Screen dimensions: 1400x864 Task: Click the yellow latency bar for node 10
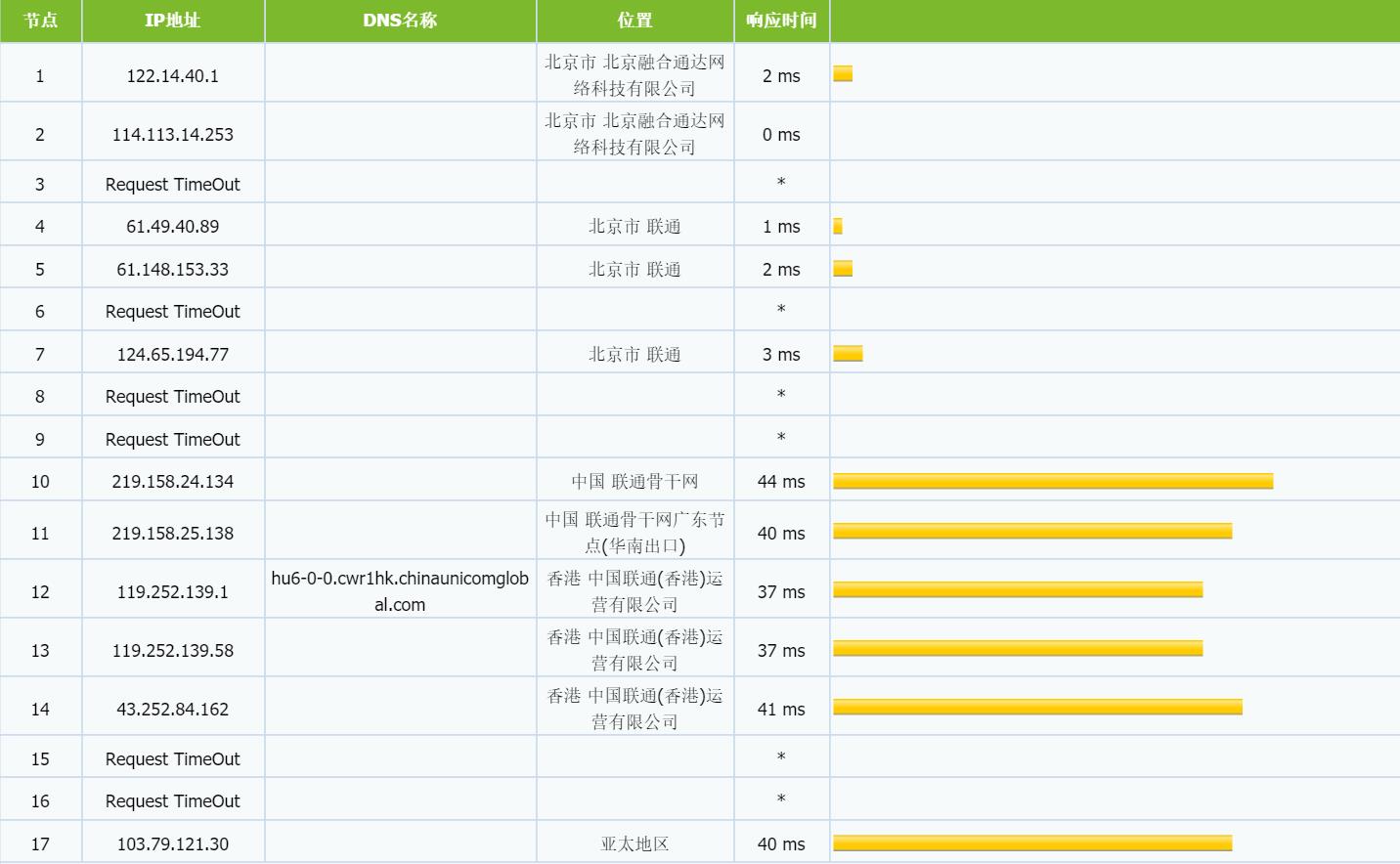(x=1053, y=481)
